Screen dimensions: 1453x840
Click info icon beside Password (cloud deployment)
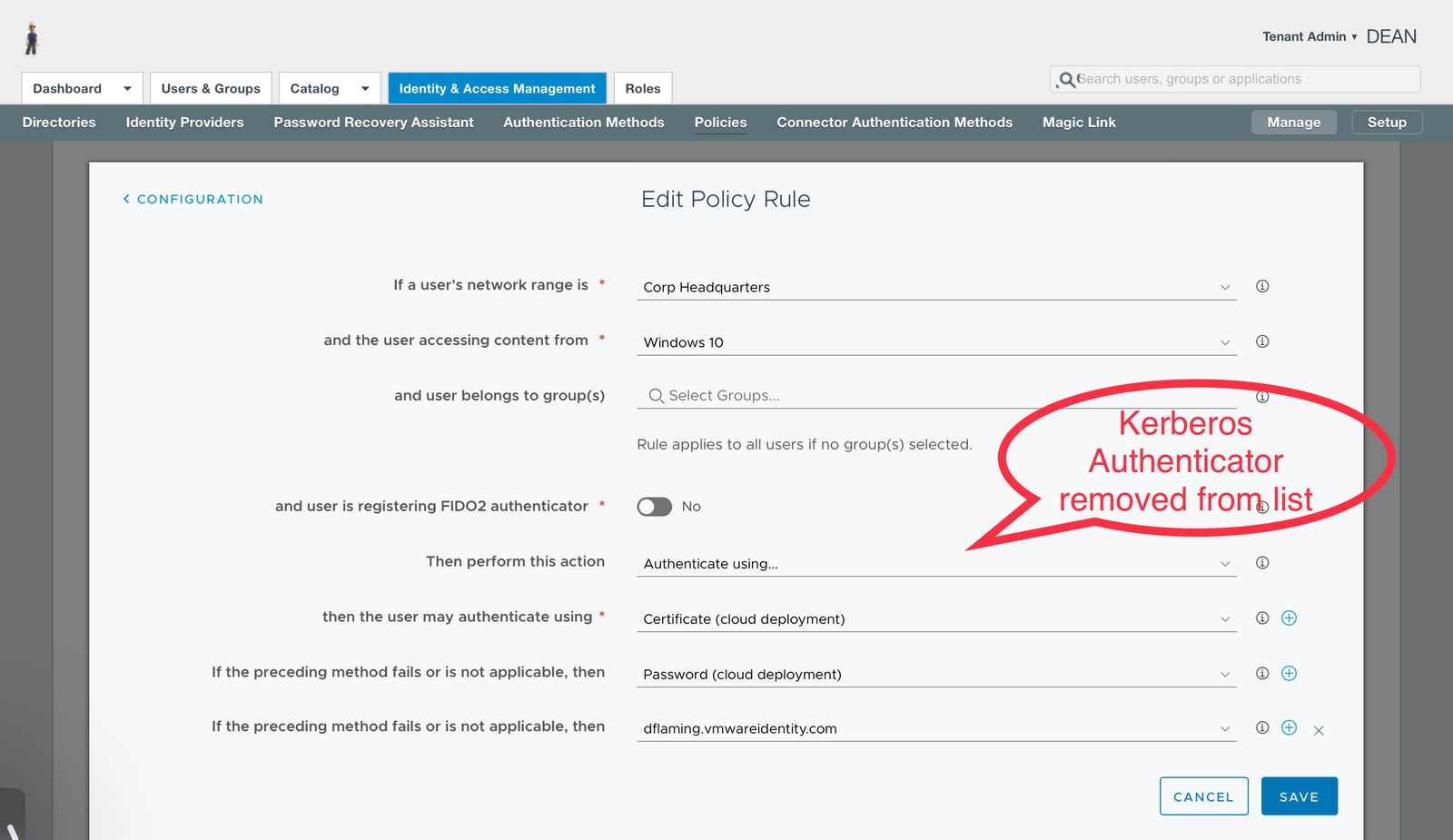tap(1261, 674)
